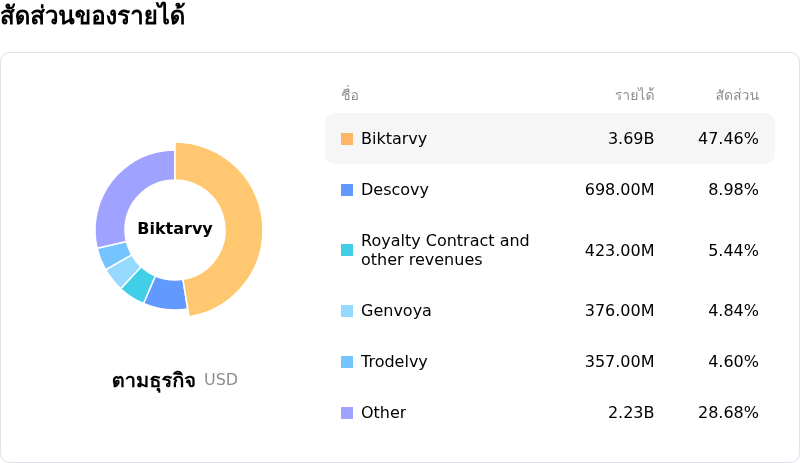Select the Biktarvy row in the table
Viewport: 800px width, 463px height.
tap(549, 139)
